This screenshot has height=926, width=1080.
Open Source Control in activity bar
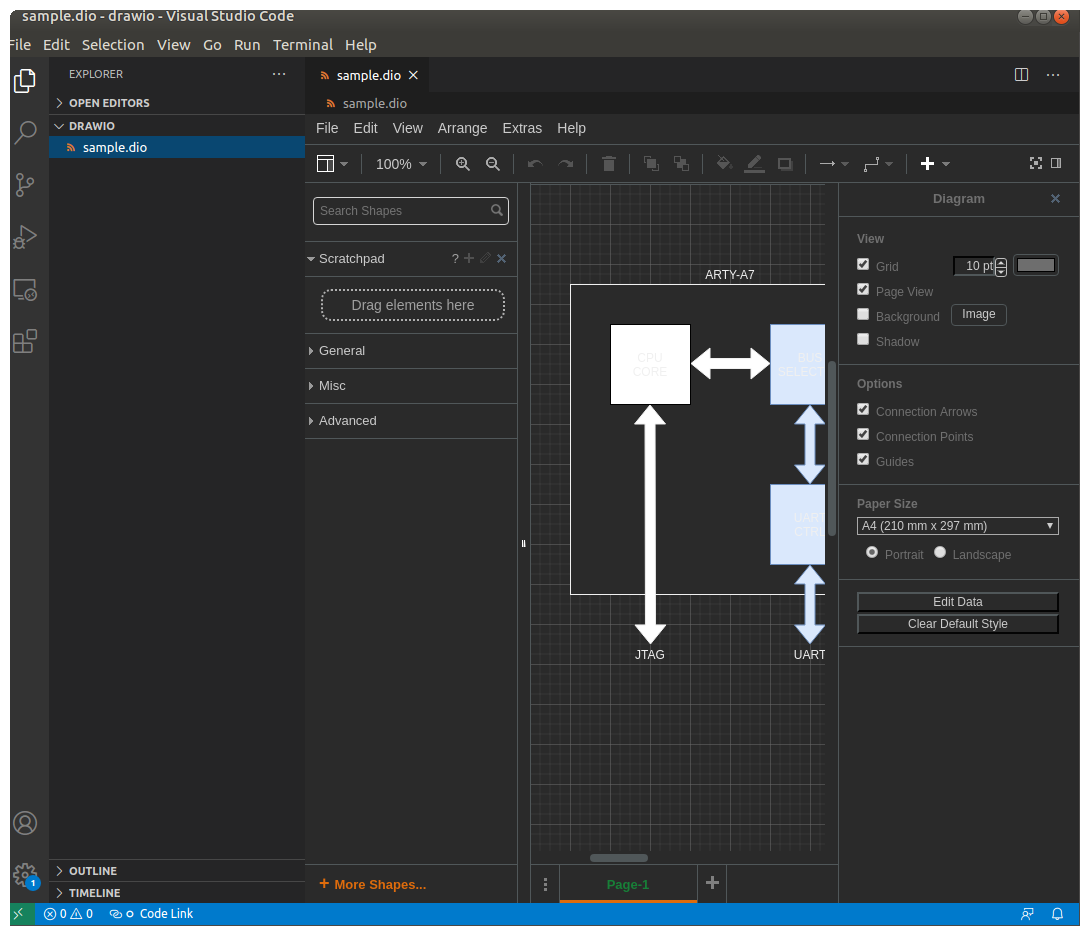[25, 185]
